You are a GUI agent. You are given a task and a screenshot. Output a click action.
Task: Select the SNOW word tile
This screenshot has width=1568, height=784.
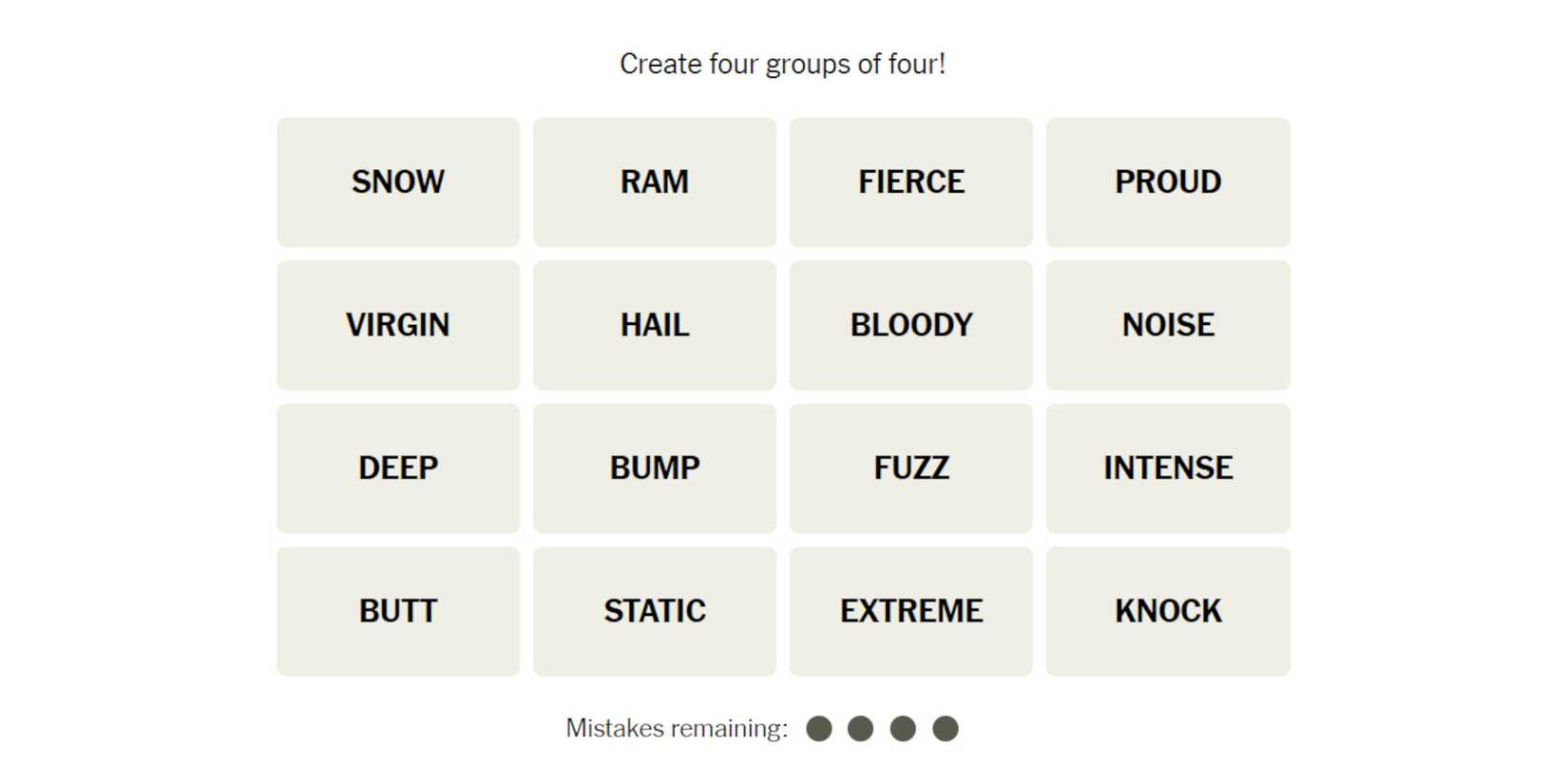[398, 182]
